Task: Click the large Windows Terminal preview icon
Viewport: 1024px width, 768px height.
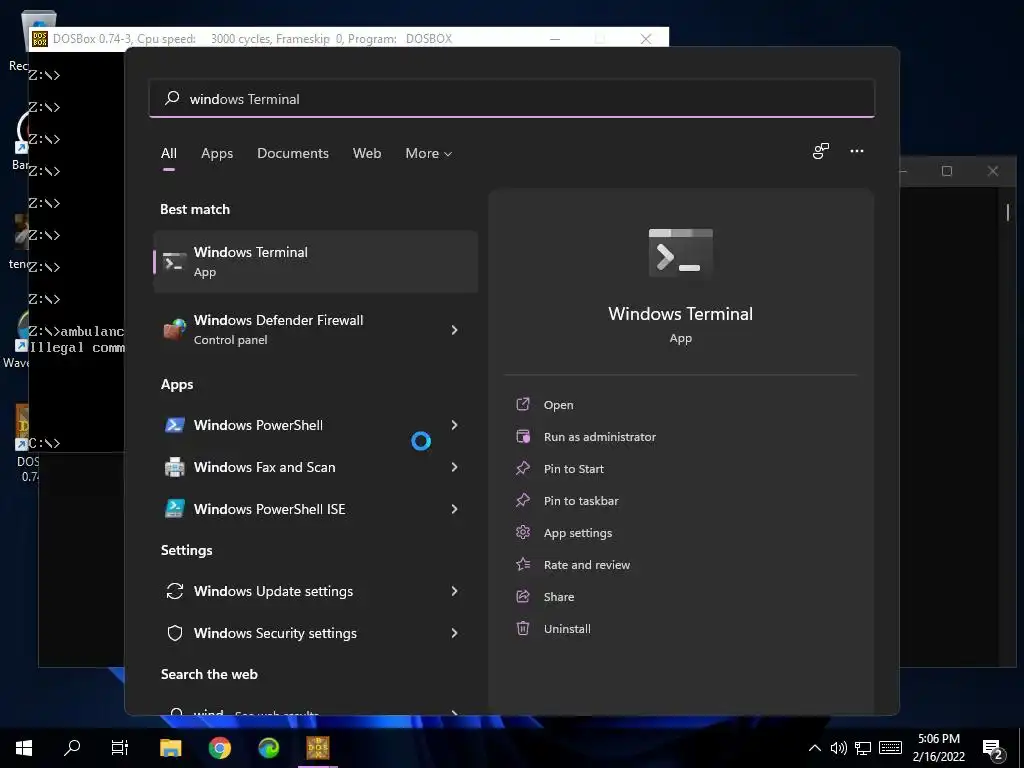Action: pos(680,253)
